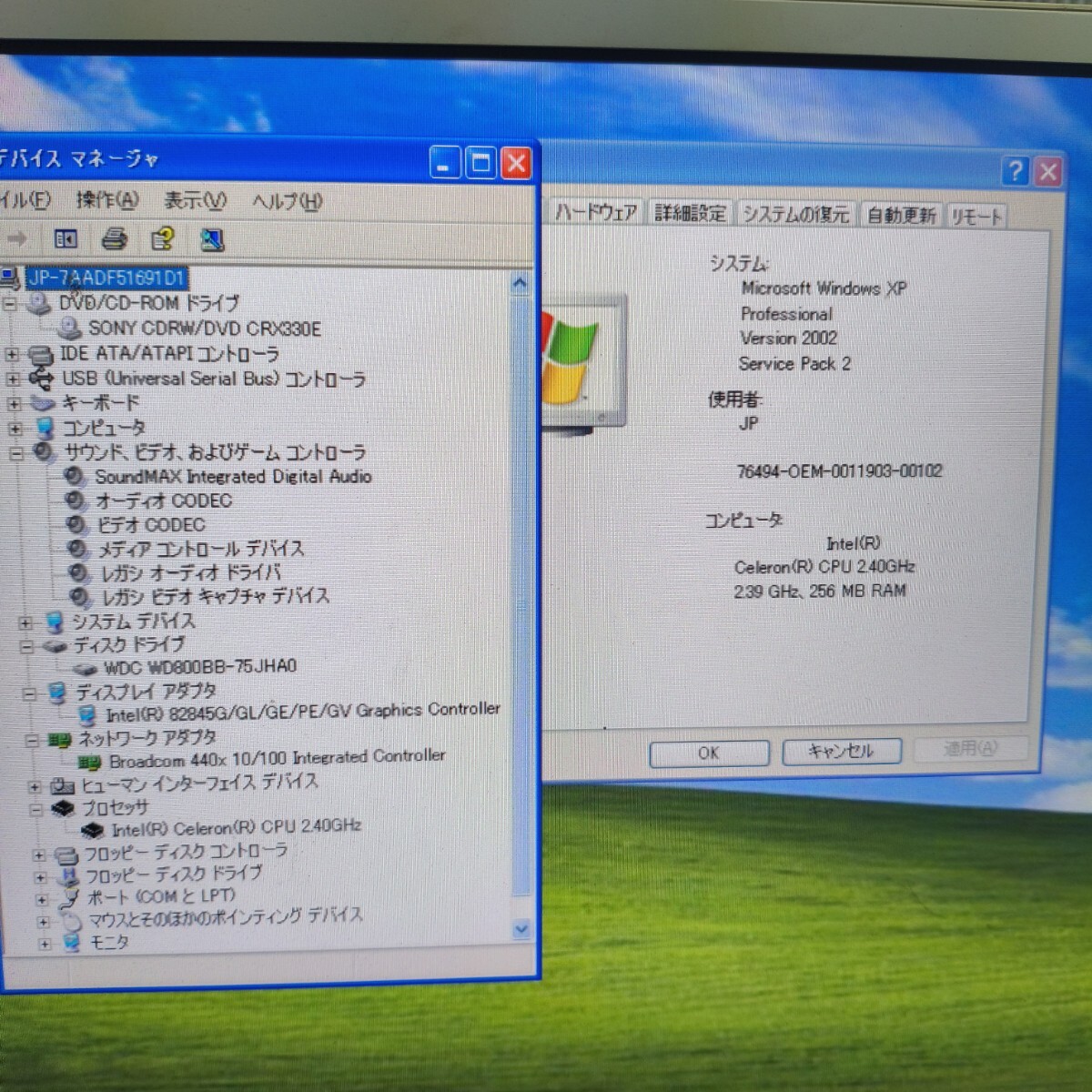
Task: Click the キーボード category icon
Action: tap(42, 402)
